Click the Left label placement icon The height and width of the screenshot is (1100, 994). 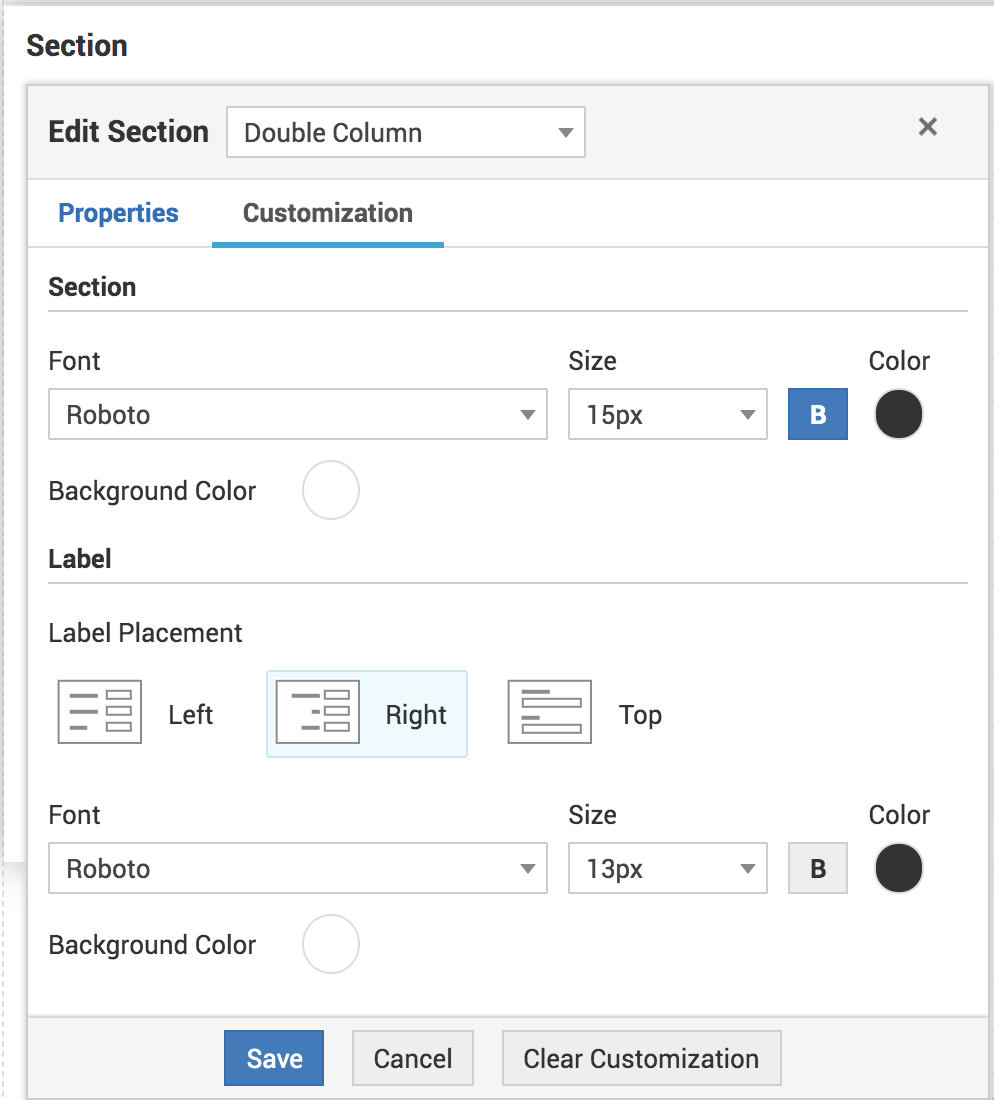[100, 712]
